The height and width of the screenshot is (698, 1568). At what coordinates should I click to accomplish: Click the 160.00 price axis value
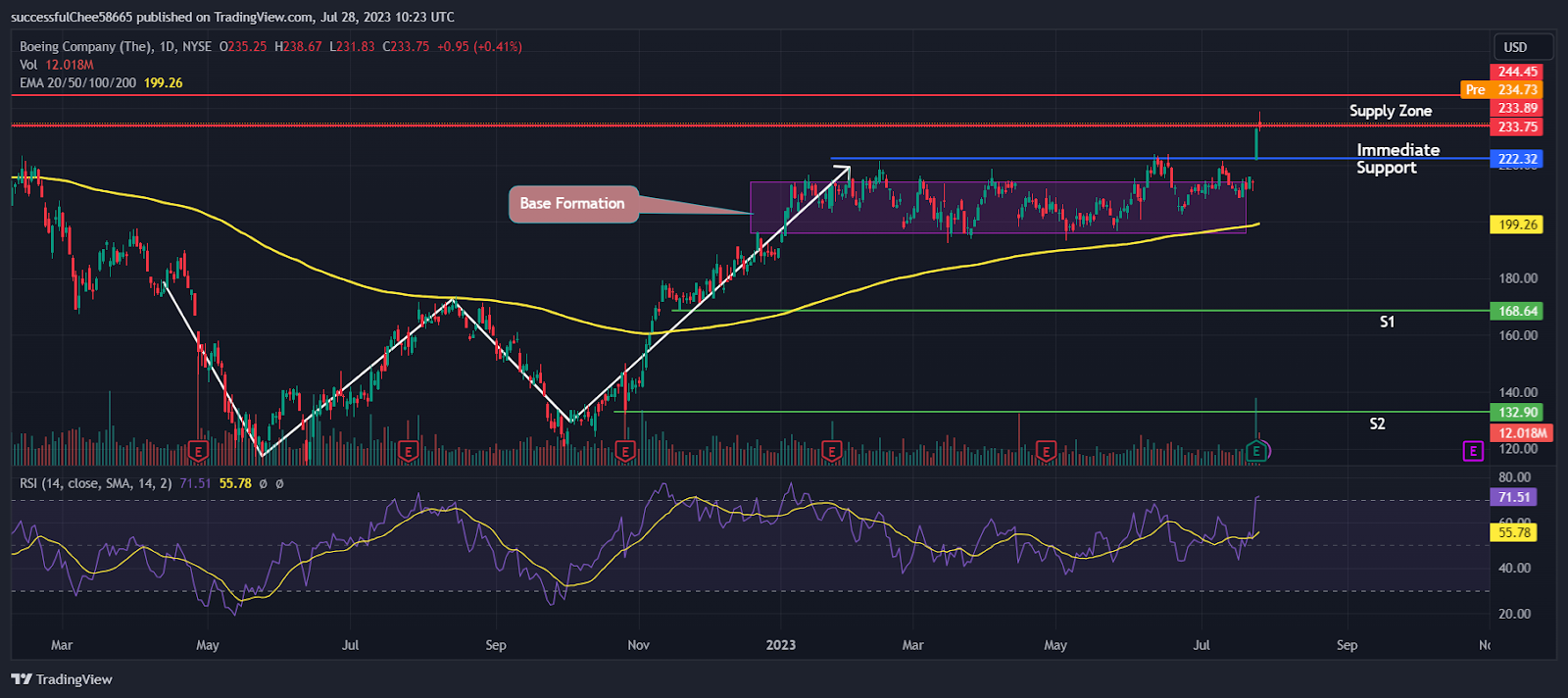[x=1518, y=335]
